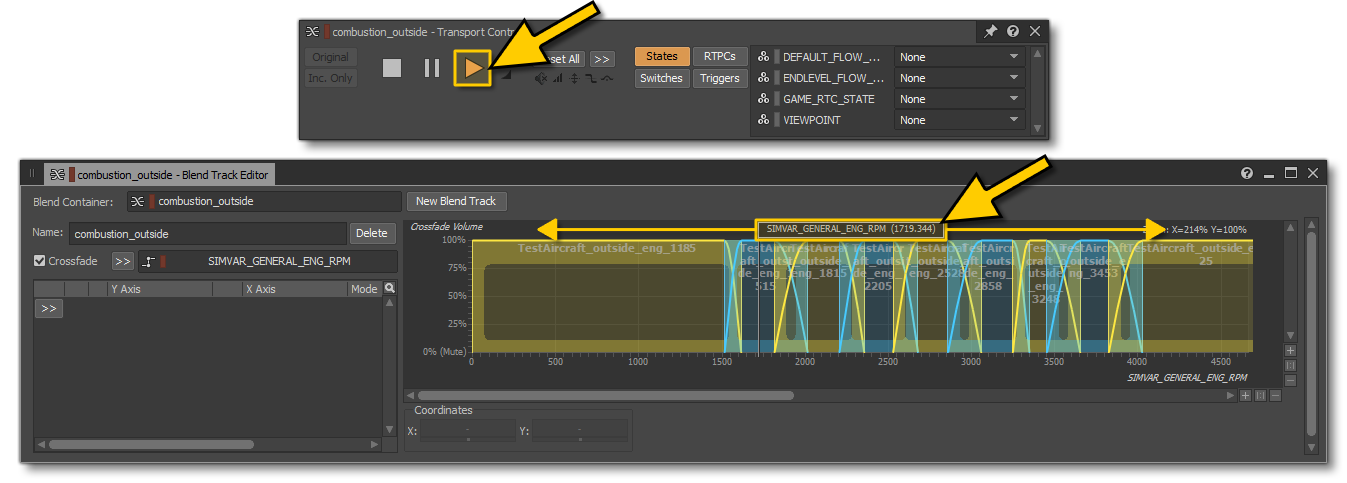
Task: Click the DEFAULT_FLOW state group icon
Action: point(764,57)
